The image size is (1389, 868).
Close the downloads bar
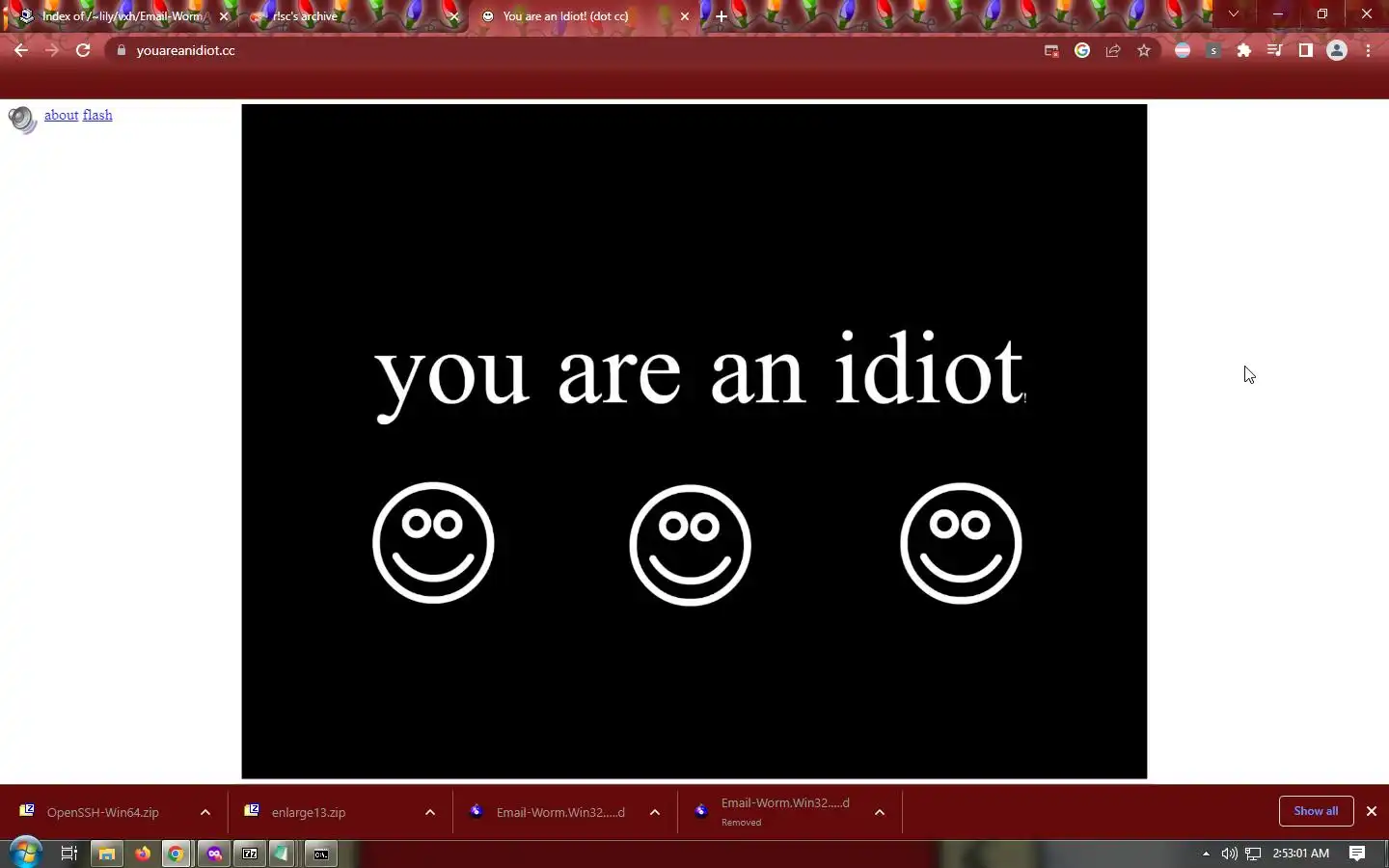(1372, 811)
